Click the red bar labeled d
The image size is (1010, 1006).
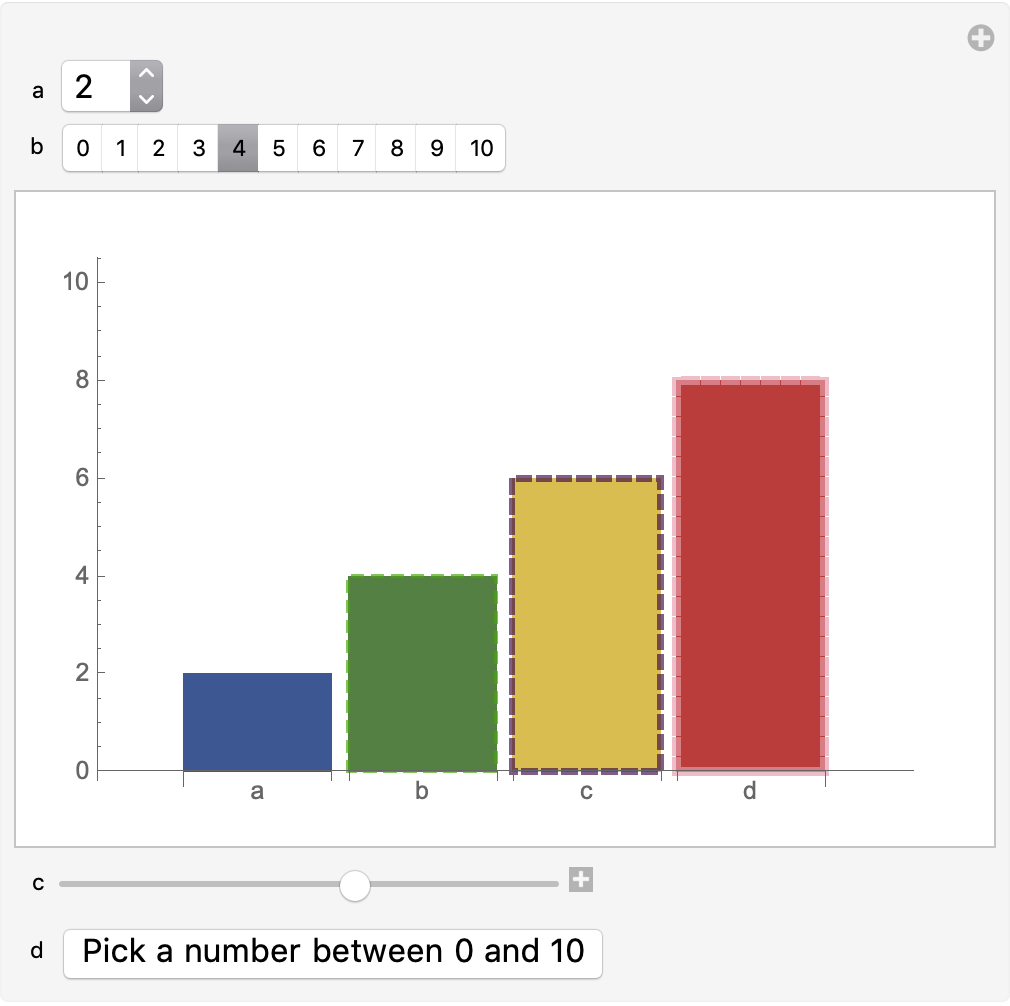click(x=750, y=575)
